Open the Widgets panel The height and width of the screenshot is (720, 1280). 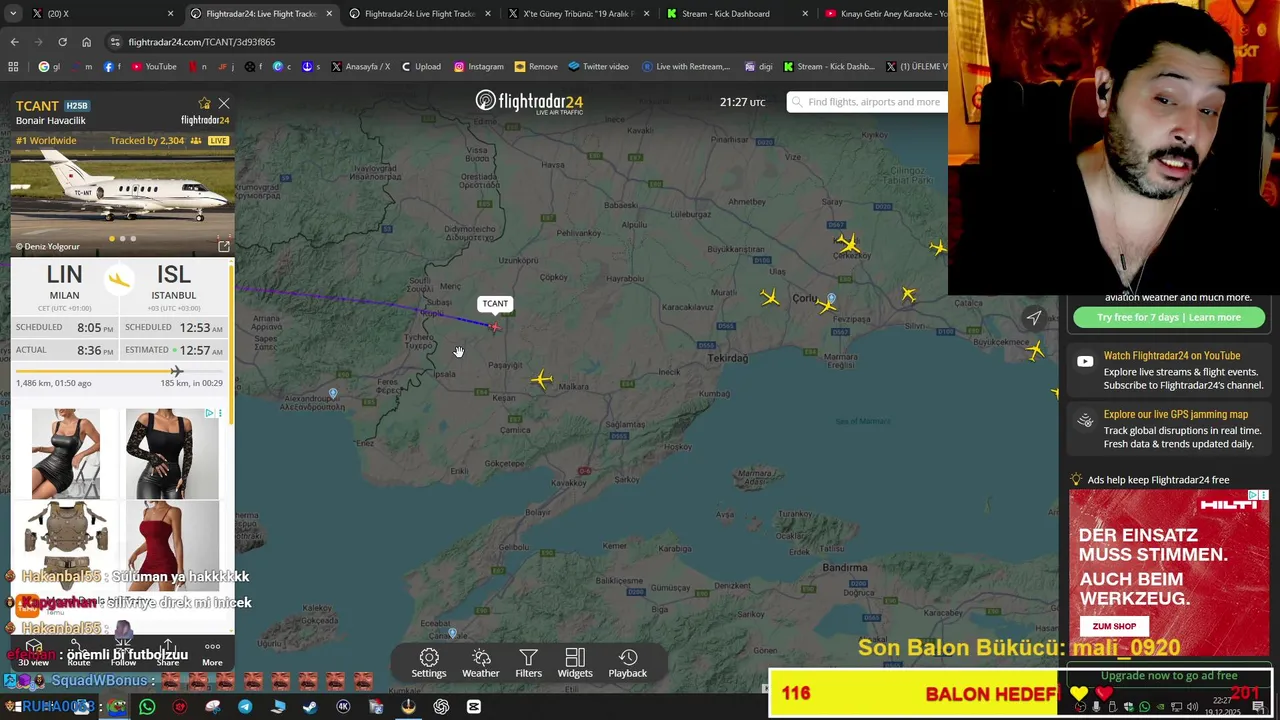(x=575, y=663)
